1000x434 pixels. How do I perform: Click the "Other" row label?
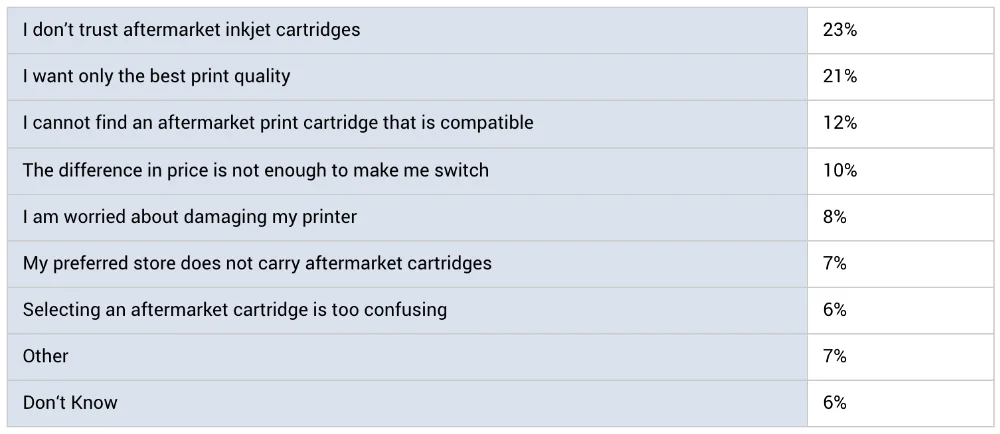tap(46, 356)
